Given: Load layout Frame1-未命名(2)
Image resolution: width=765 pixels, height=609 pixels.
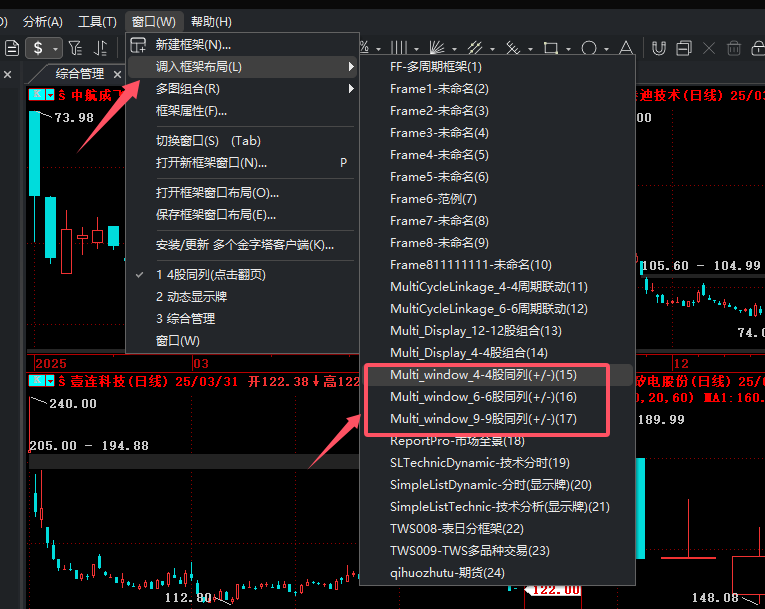Looking at the screenshot, I should click(x=498, y=89).
